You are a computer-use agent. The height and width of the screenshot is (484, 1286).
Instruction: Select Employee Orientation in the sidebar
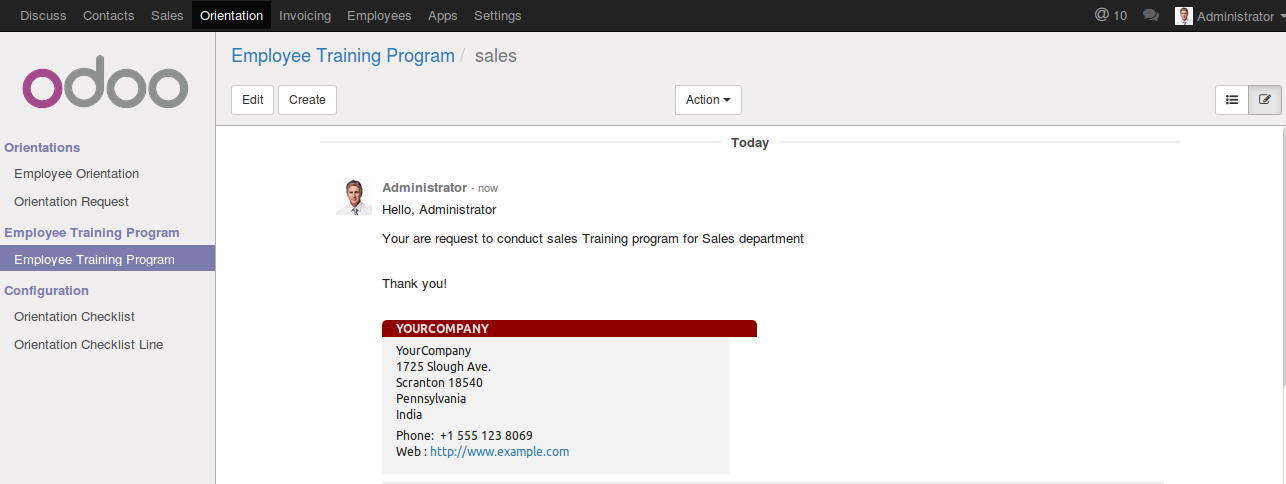pyautogui.click(x=76, y=174)
